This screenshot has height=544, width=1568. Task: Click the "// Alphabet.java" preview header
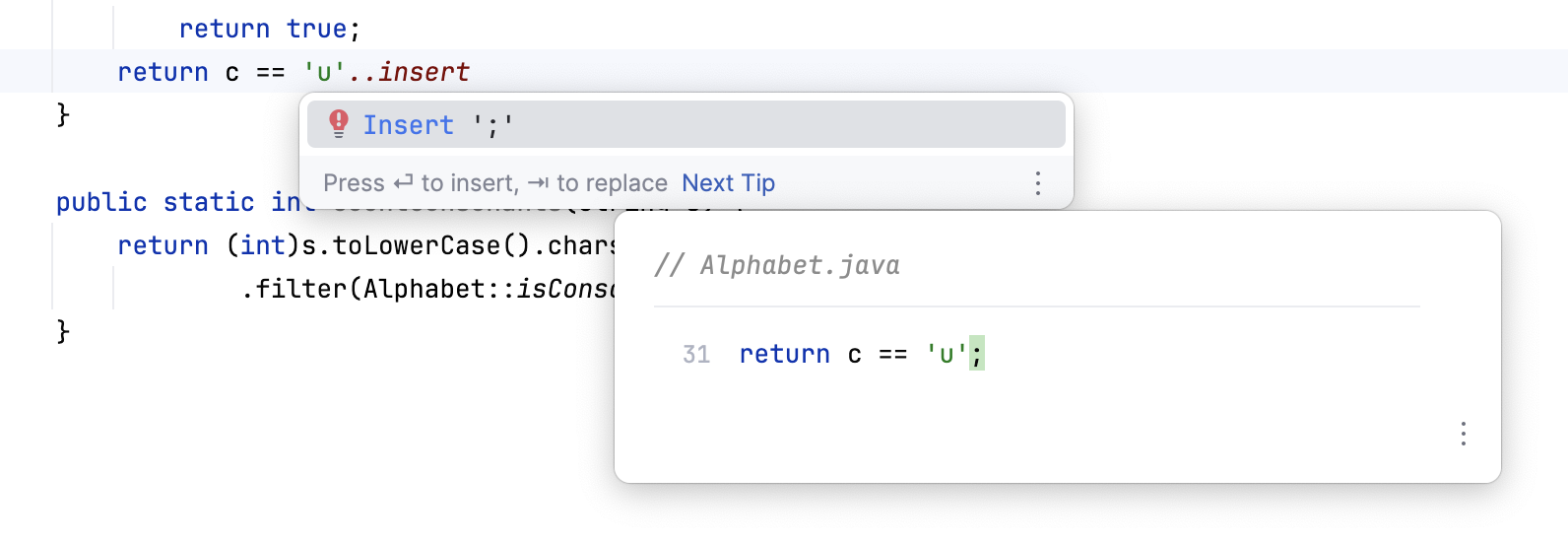point(776,265)
